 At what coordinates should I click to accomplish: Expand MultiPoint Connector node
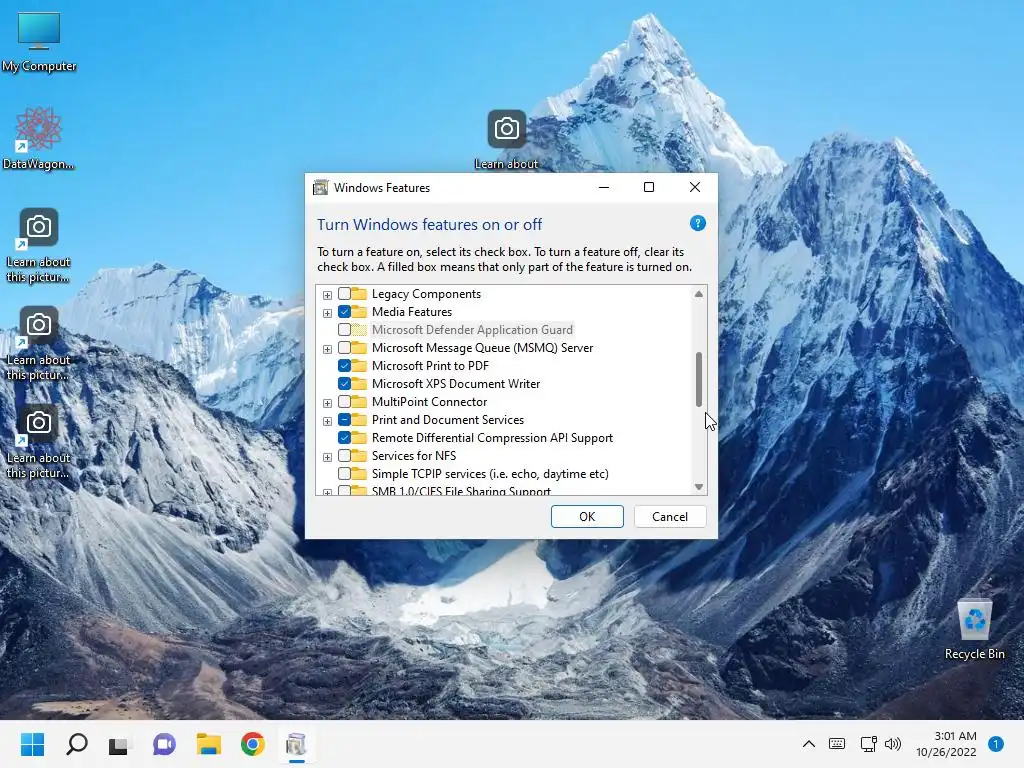[x=327, y=403]
